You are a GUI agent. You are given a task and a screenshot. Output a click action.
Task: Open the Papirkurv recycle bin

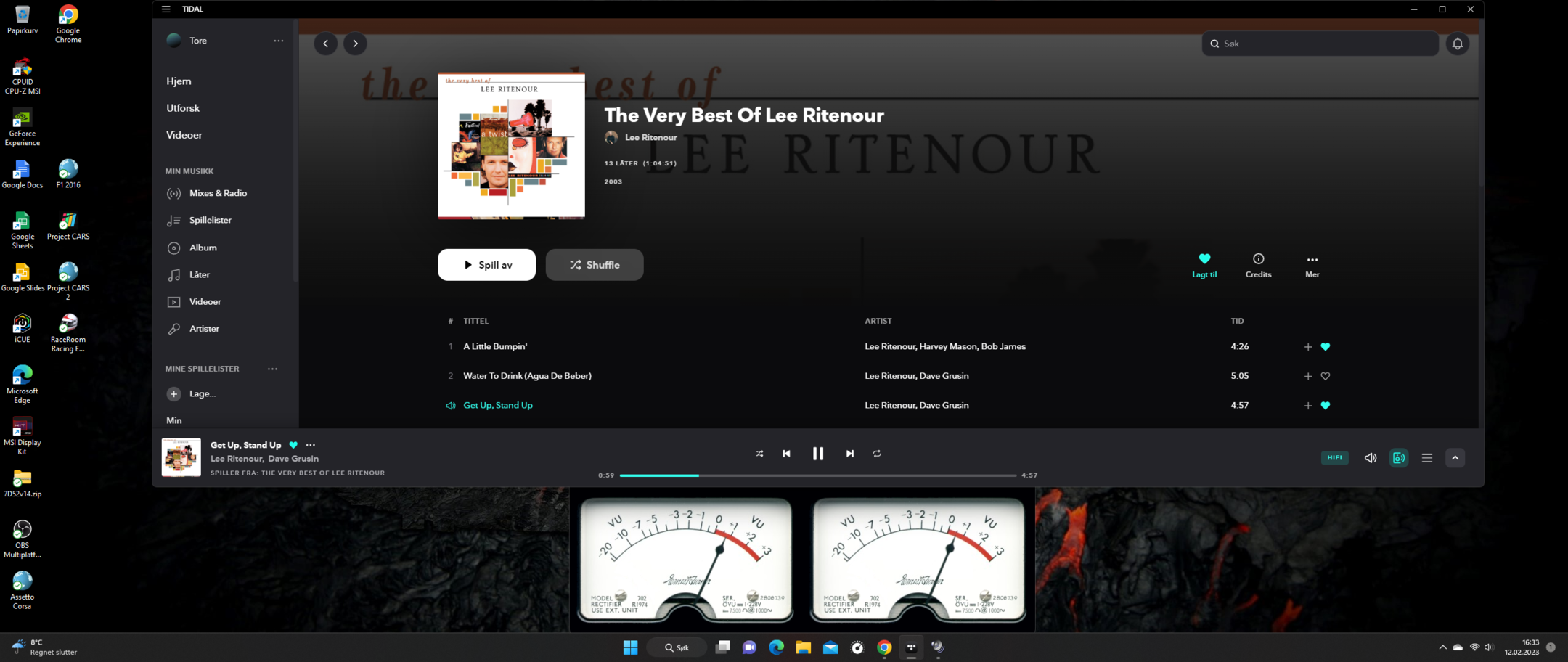(x=23, y=20)
